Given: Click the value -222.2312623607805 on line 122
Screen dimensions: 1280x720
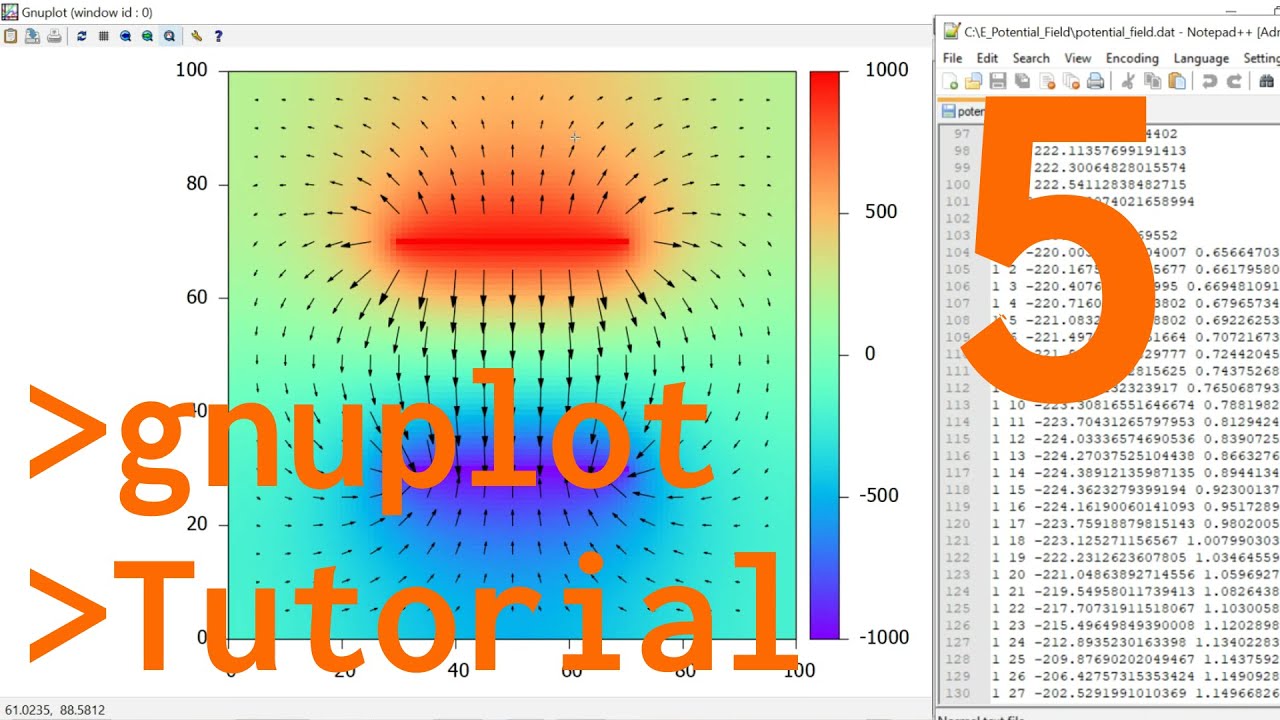Looking at the screenshot, I should tap(1111, 558).
